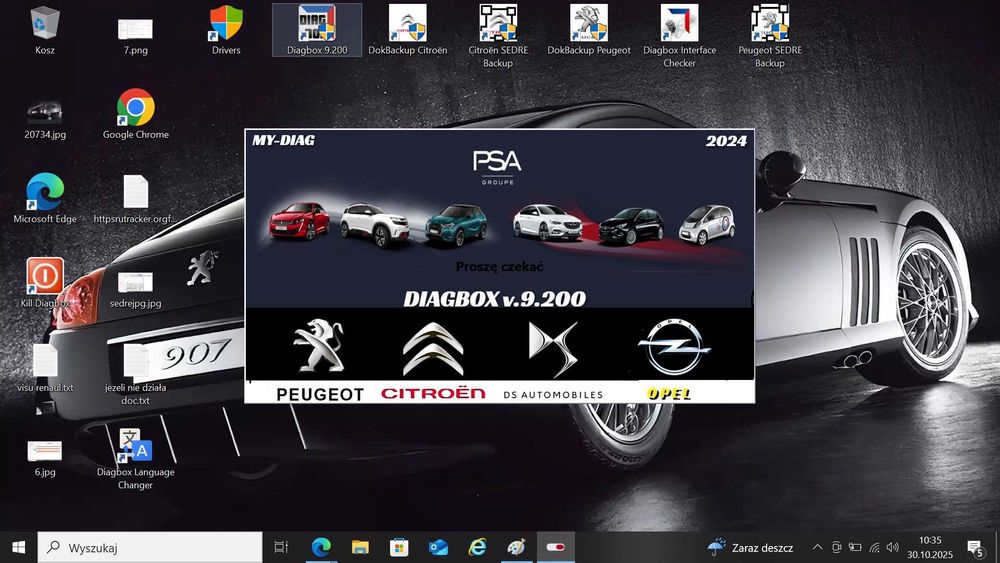Screen dimensions: 1000x563
Task: Click the Citroën chevrons logo in splash
Action: [433, 349]
